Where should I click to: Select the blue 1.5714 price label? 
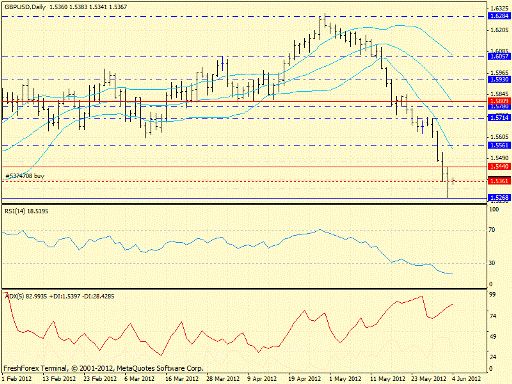pos(499,117)
